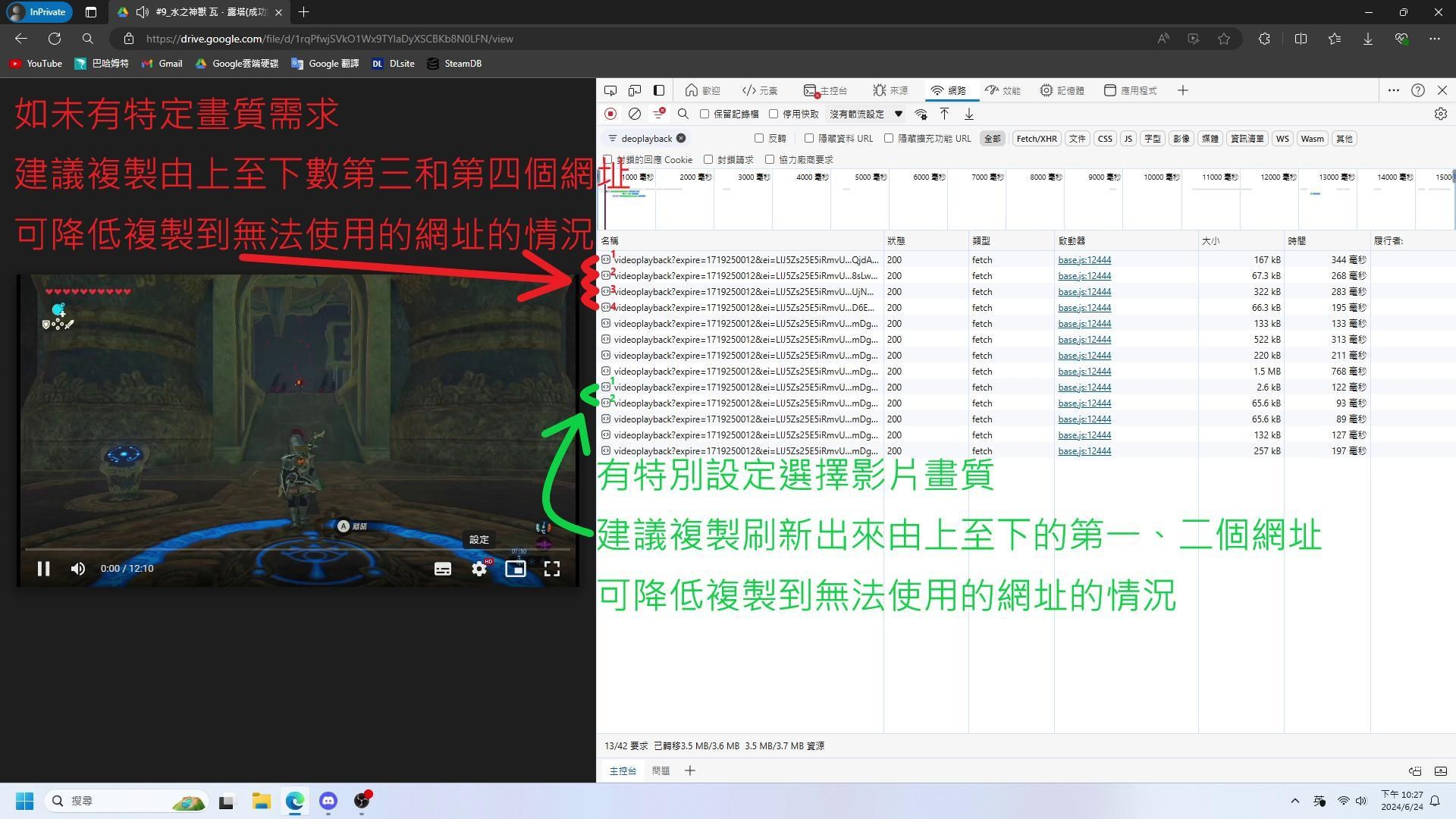Add a new DevTools tool tab

1183,90
